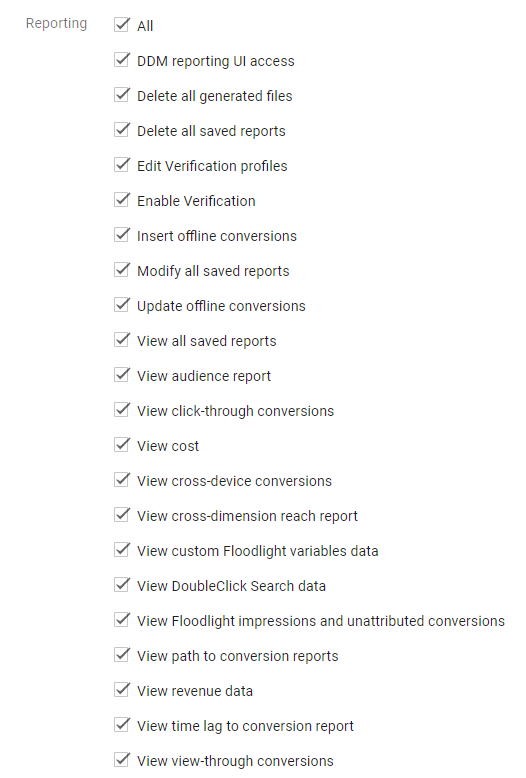This screenshot has height=778, width=526.
Task: Toggle View all saved reports checkbox
Action: [x=122, y=340]
